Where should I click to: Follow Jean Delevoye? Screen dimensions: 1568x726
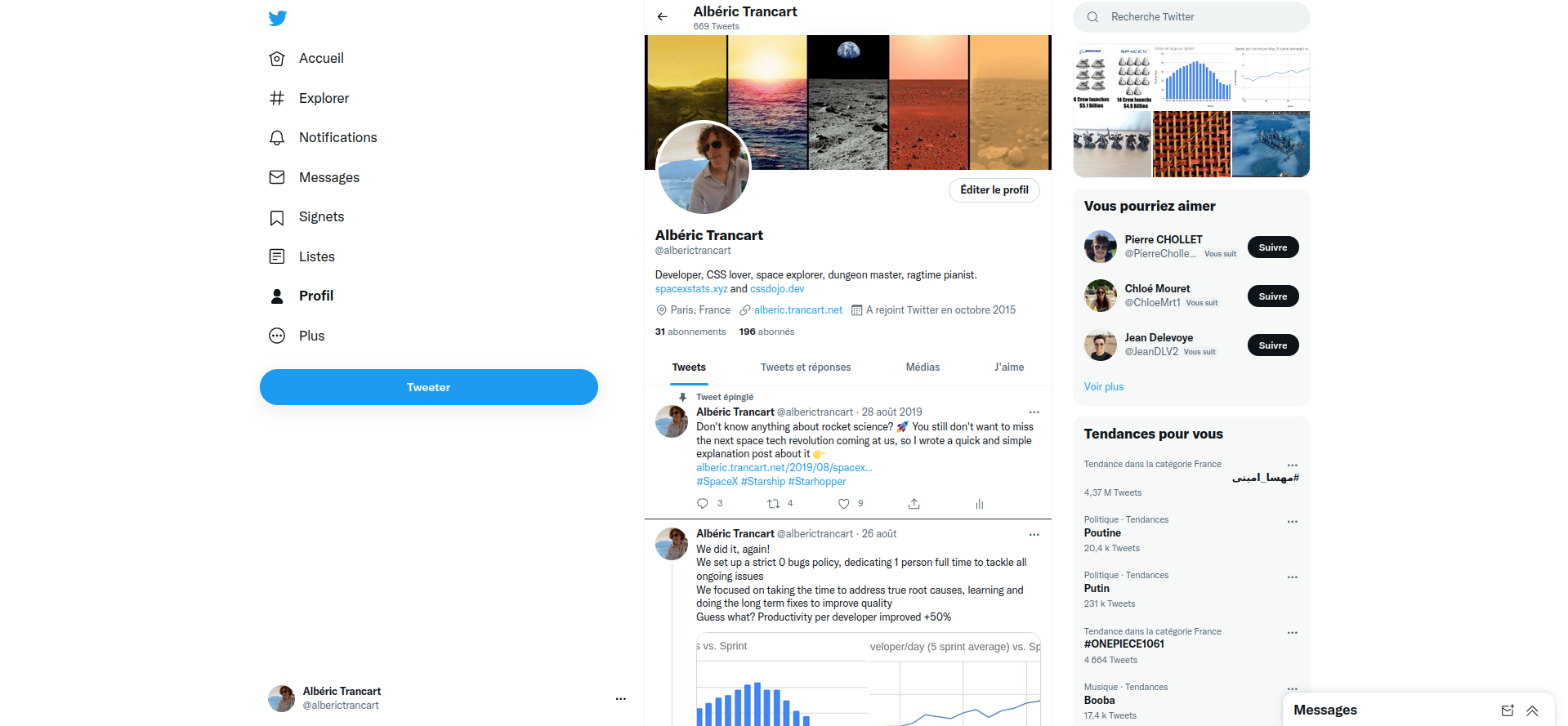click(x=1273, y=345)
